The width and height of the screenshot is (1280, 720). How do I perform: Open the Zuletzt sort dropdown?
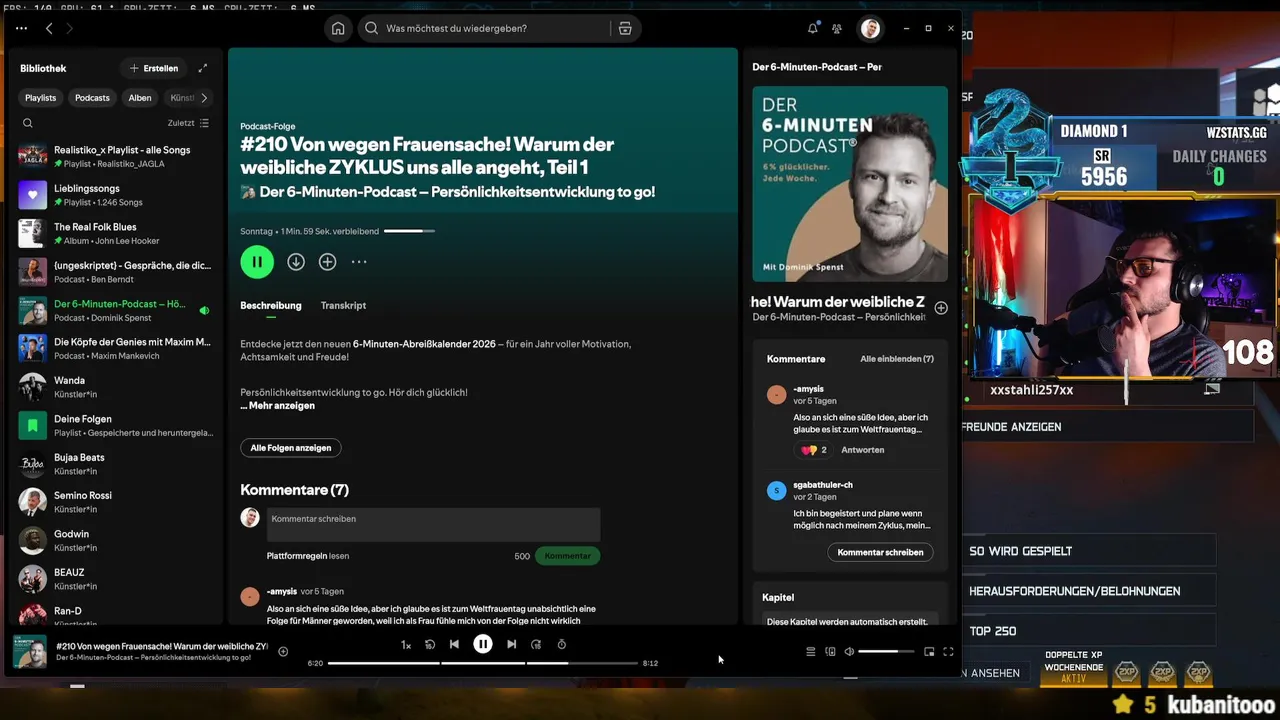188,123
